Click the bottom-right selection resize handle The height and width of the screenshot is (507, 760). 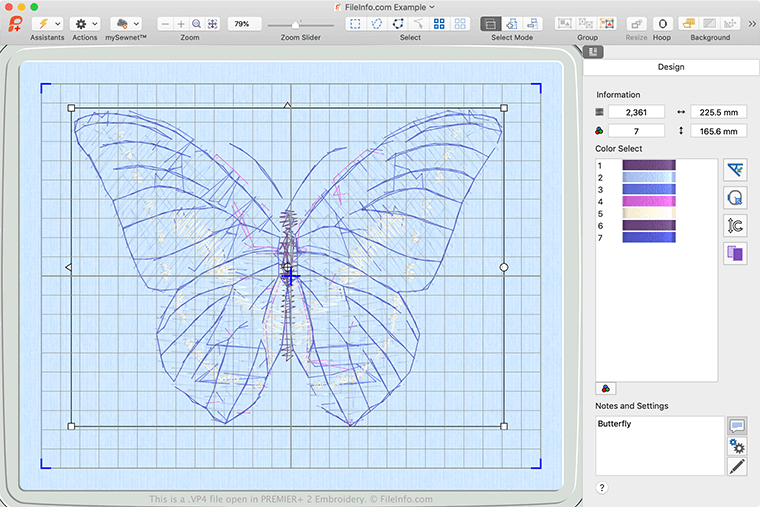click(504, 426)
